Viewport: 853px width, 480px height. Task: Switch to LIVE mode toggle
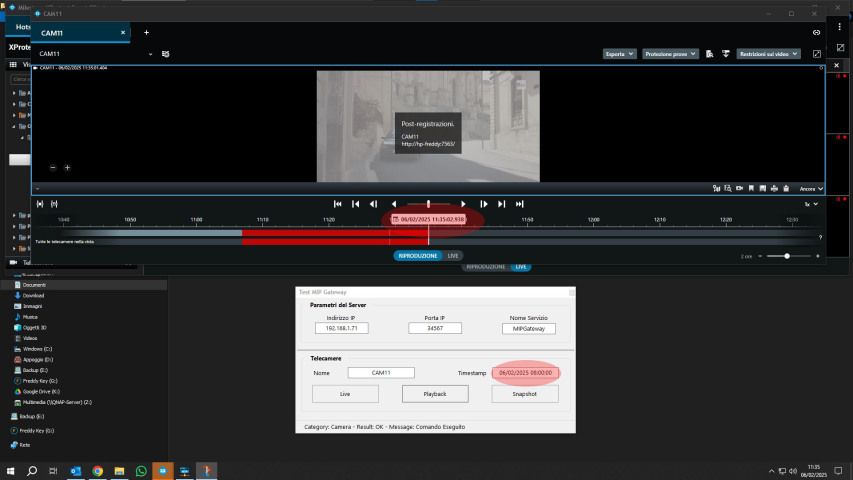coord(453,256)
